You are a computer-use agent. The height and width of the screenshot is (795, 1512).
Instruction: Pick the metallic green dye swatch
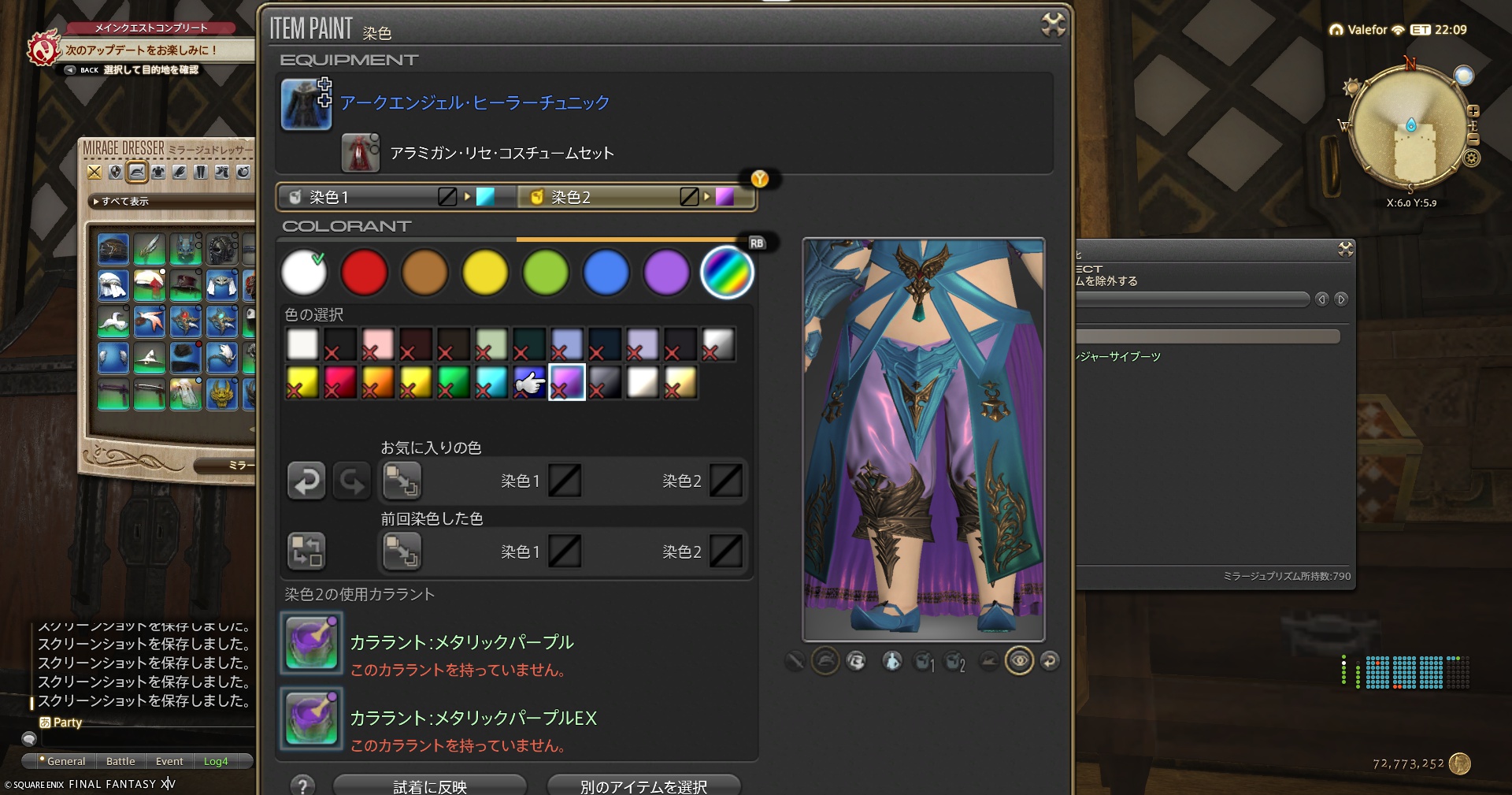(454, 382)
